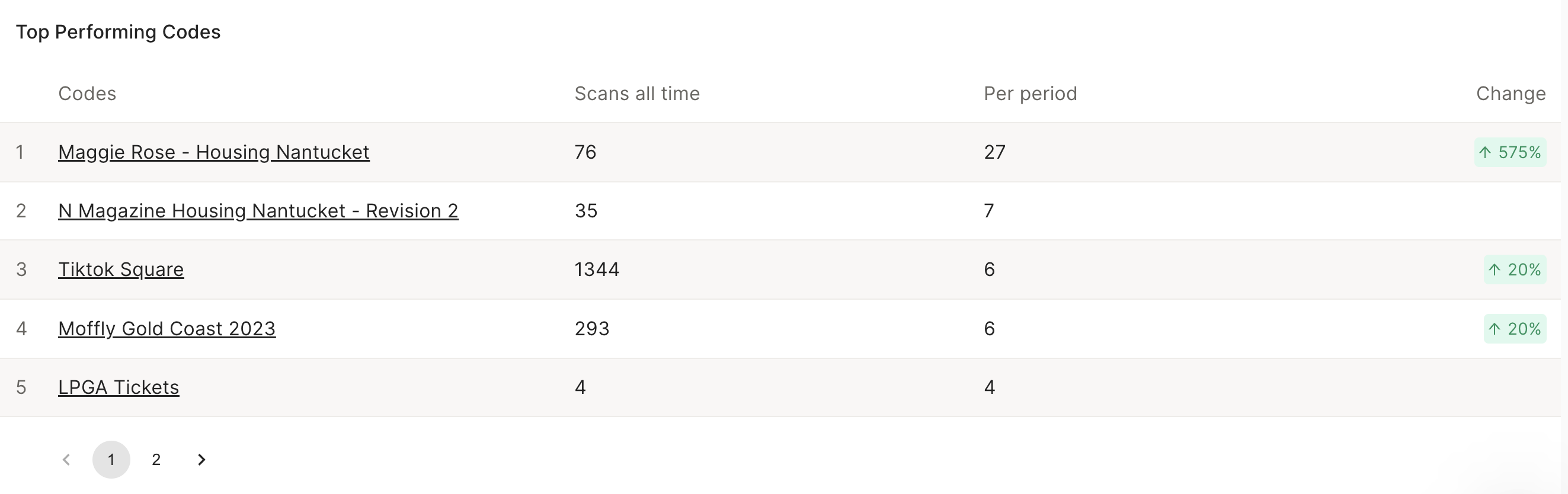Image resolution: width=1568 pixels, height=494 pixels.
Task: Click the 1344 scans value for Tiktok Square
Action: tap(597, 270)
